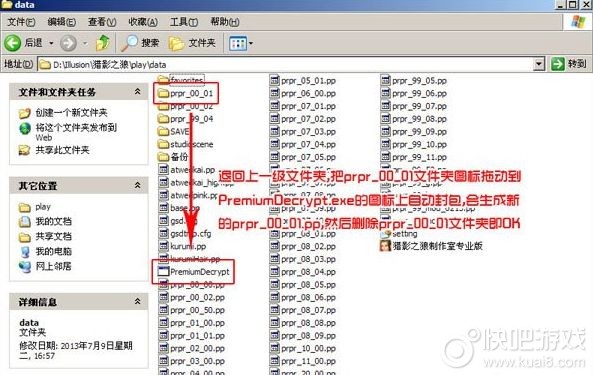Screen dimensions: 593x375
Task: Select prpr_01_00.pp file
Action: (x=192, y=323)
